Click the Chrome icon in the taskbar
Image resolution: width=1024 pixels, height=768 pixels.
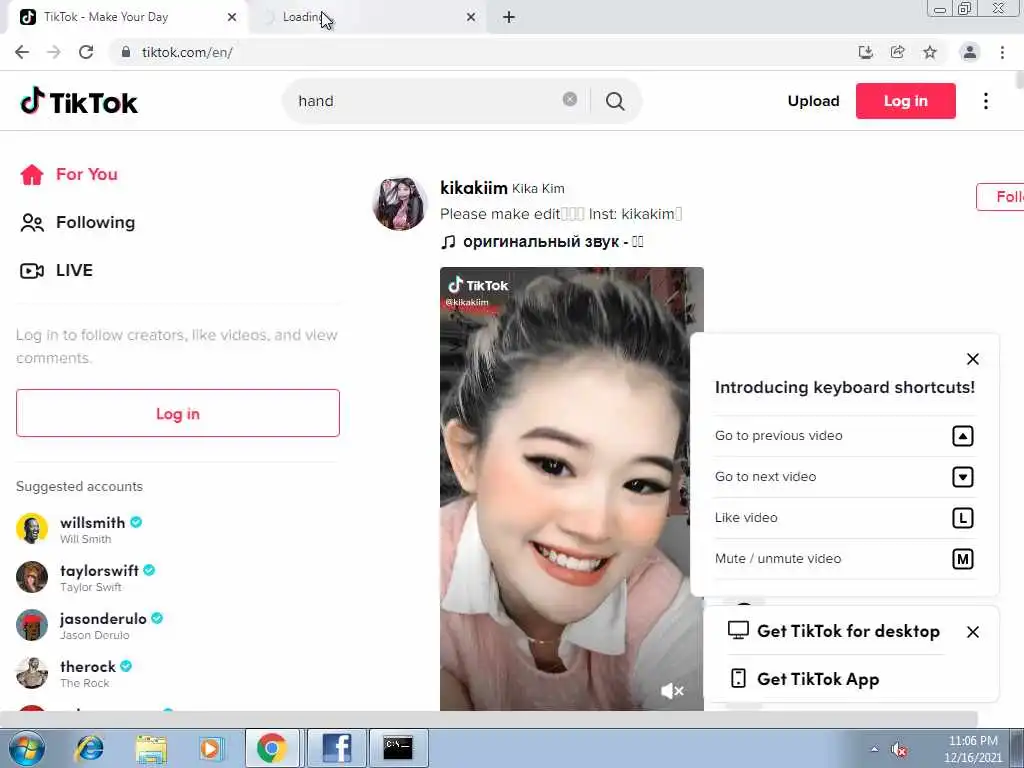coord(272,748)
